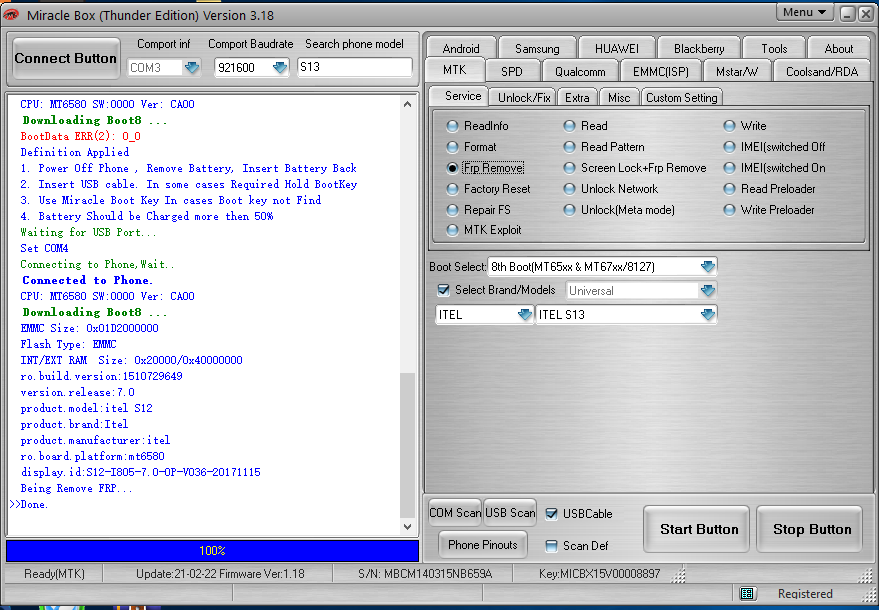
Task: Open the Universal models dropdown
Action: 708,290
